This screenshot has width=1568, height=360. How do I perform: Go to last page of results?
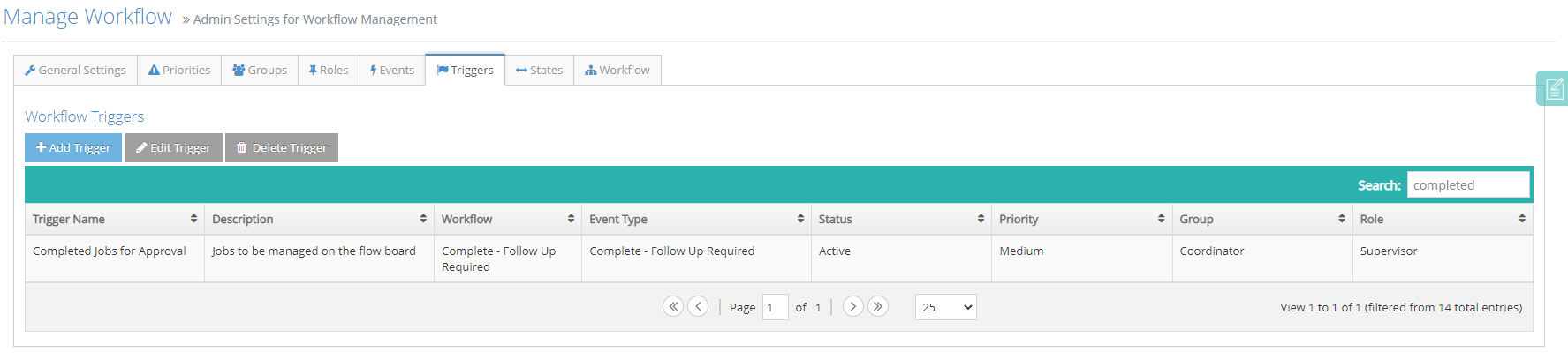(x=878, y=306)
